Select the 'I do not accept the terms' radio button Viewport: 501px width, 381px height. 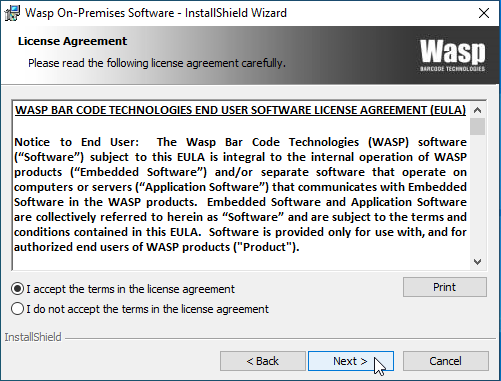pyautogui.click(x=17, y=309)
